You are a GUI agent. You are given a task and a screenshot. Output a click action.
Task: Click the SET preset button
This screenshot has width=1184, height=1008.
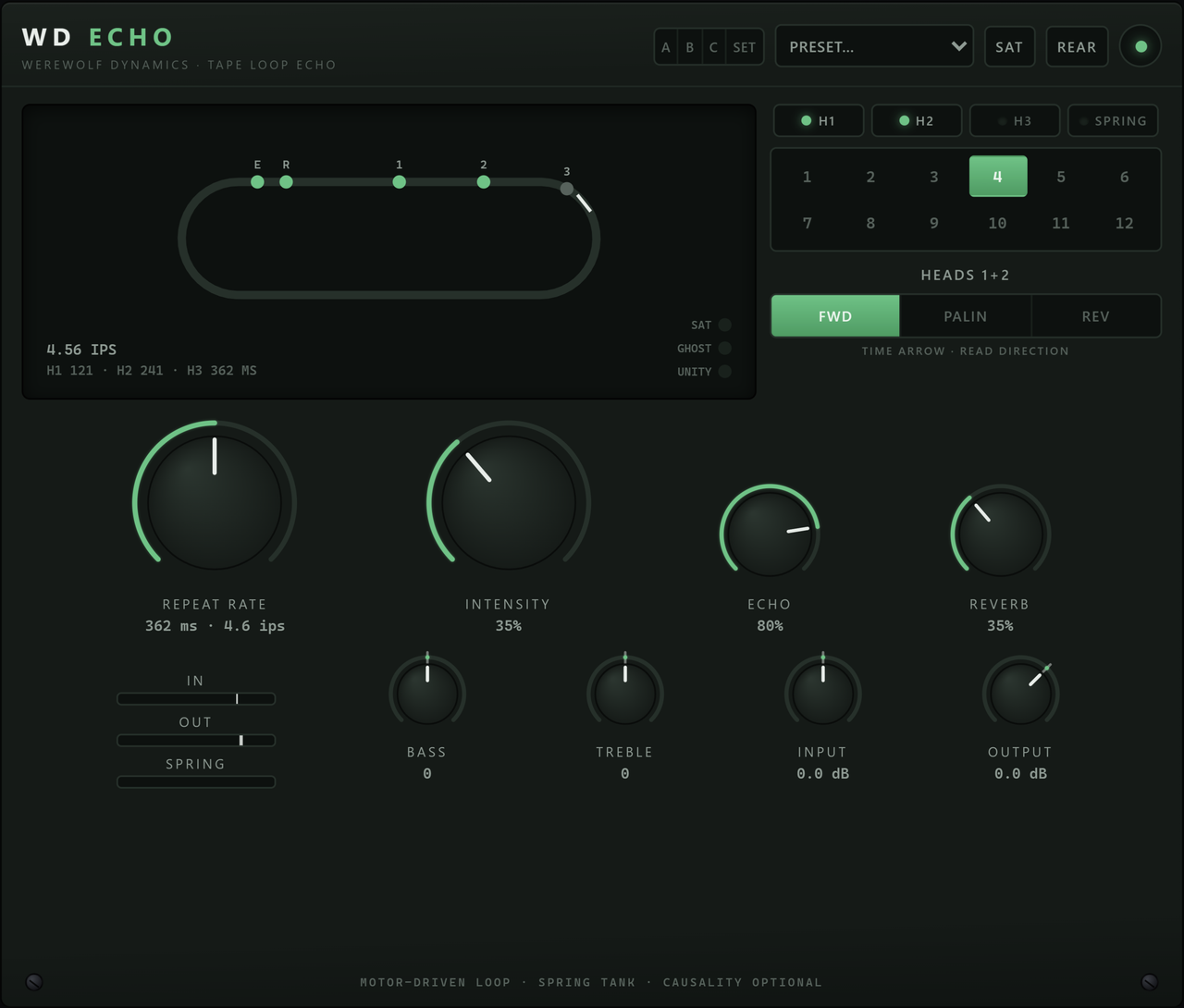745,47
